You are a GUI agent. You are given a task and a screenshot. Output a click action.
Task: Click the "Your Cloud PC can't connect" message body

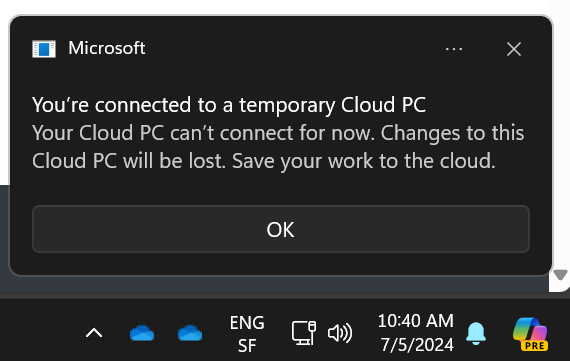coord(278,147)
